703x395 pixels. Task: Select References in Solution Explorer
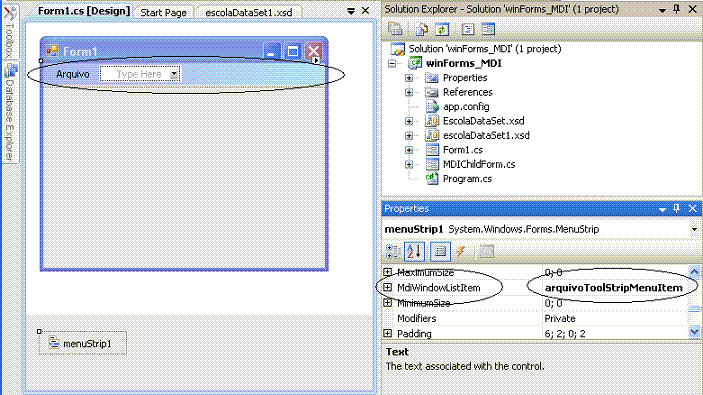pyautogui.click(x=468, y=92)
